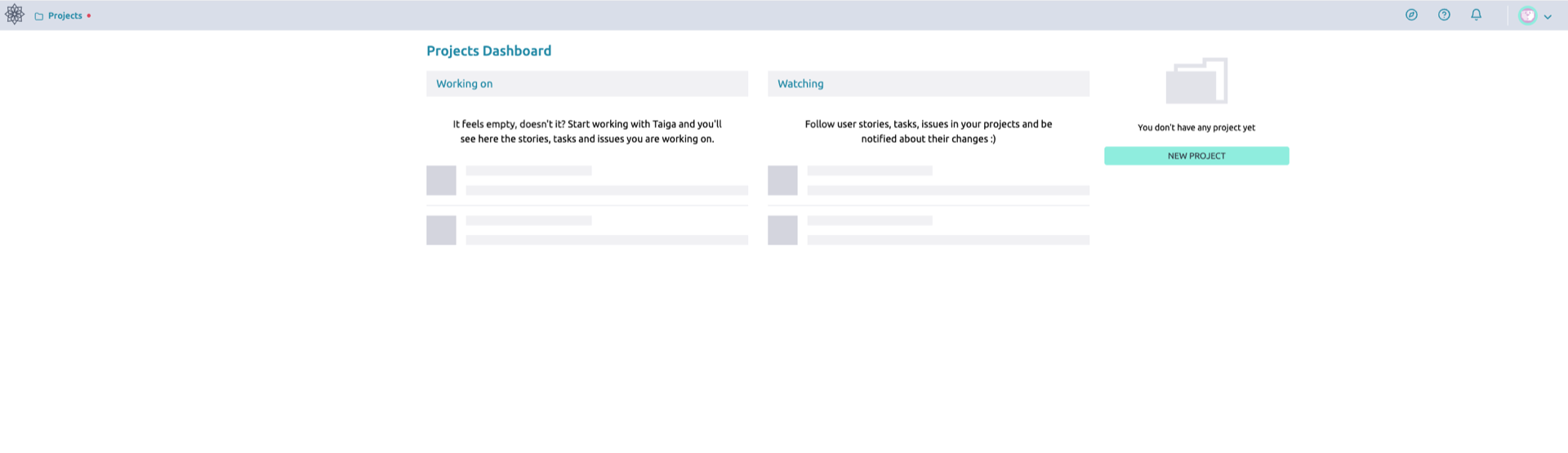The height and width of the screenshot is (453, 1568).
Task: Click the folder icon beside Projects
Action: (x=38, y=16)
